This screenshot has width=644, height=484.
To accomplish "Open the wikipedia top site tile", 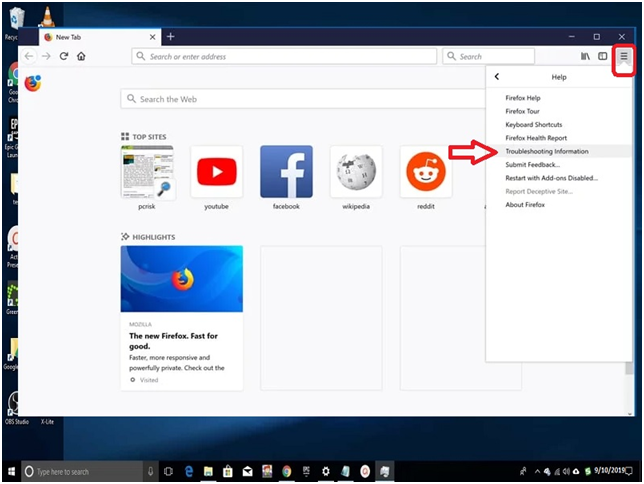I will click(356, 172).
